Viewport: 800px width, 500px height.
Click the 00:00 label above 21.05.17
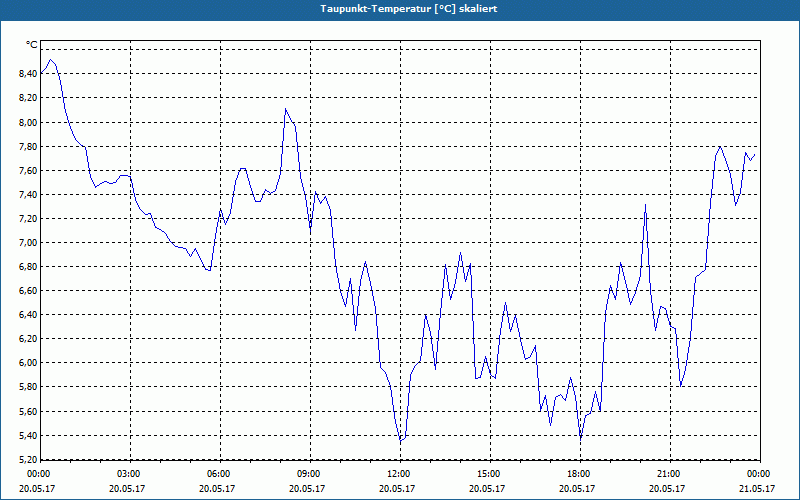[x=760, y=474]
